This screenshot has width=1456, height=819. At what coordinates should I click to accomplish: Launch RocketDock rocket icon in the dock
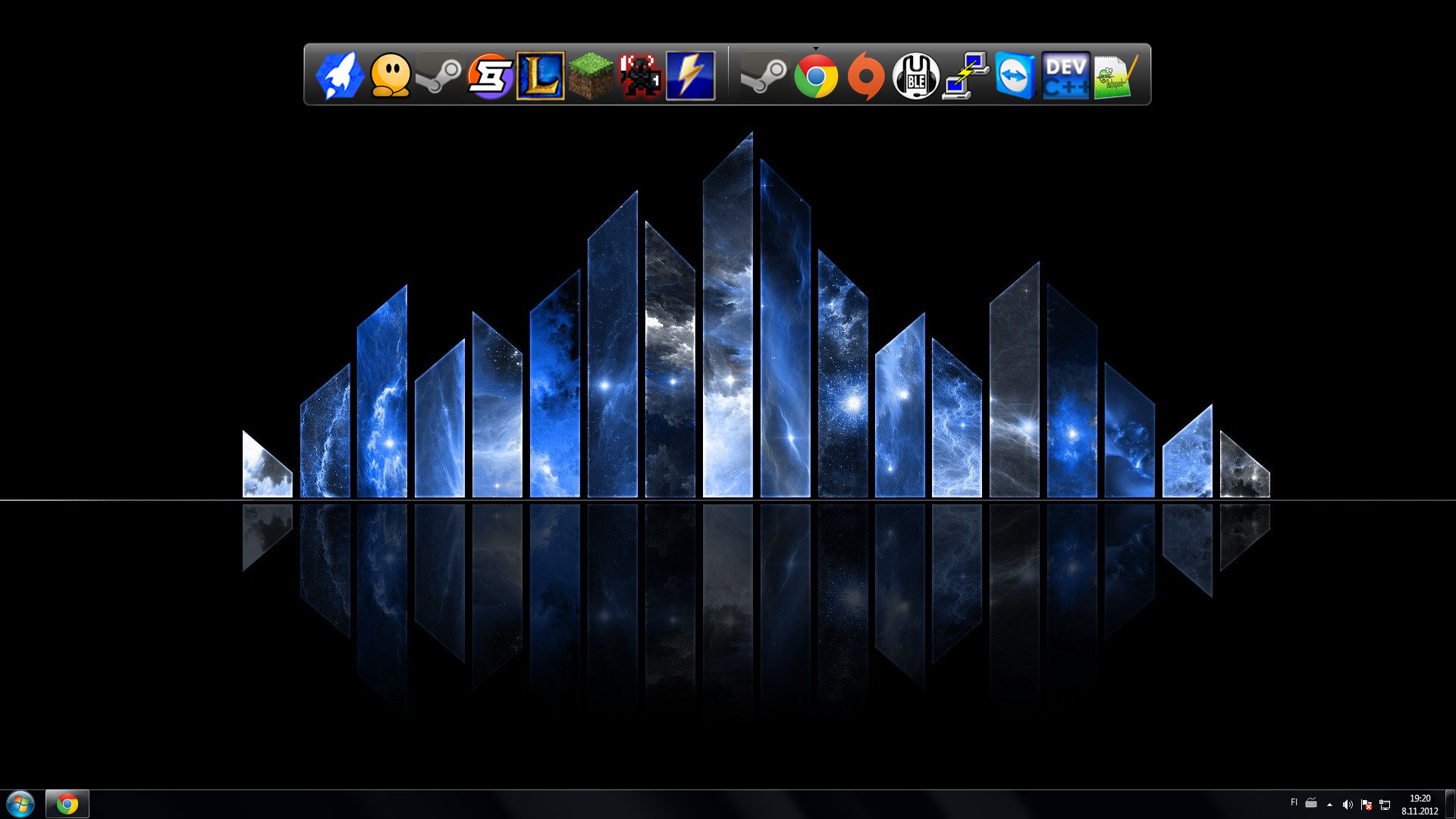tap(340, 75)
